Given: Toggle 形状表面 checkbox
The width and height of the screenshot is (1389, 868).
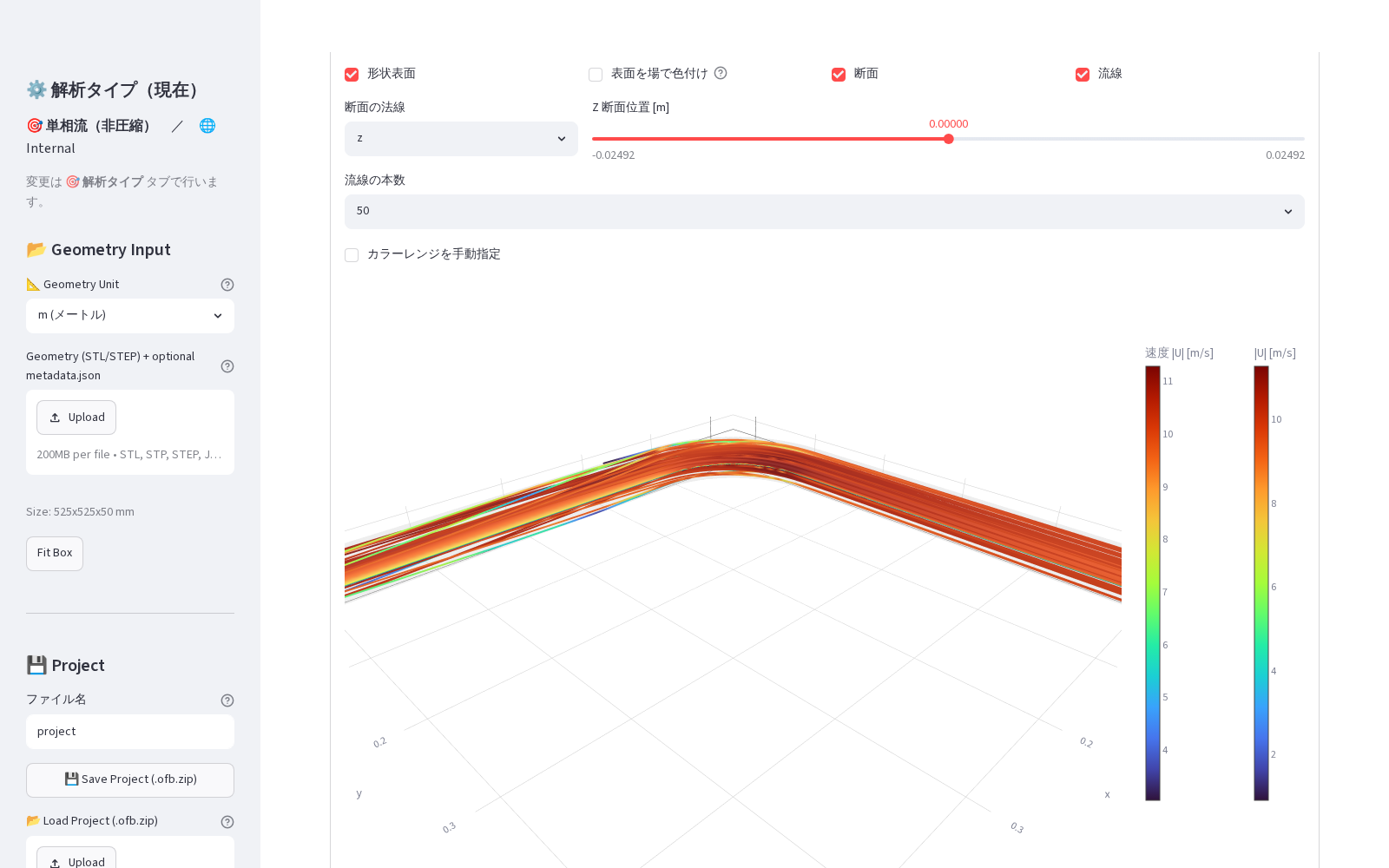Looking at the screenshot, I should tap(352, 75).
